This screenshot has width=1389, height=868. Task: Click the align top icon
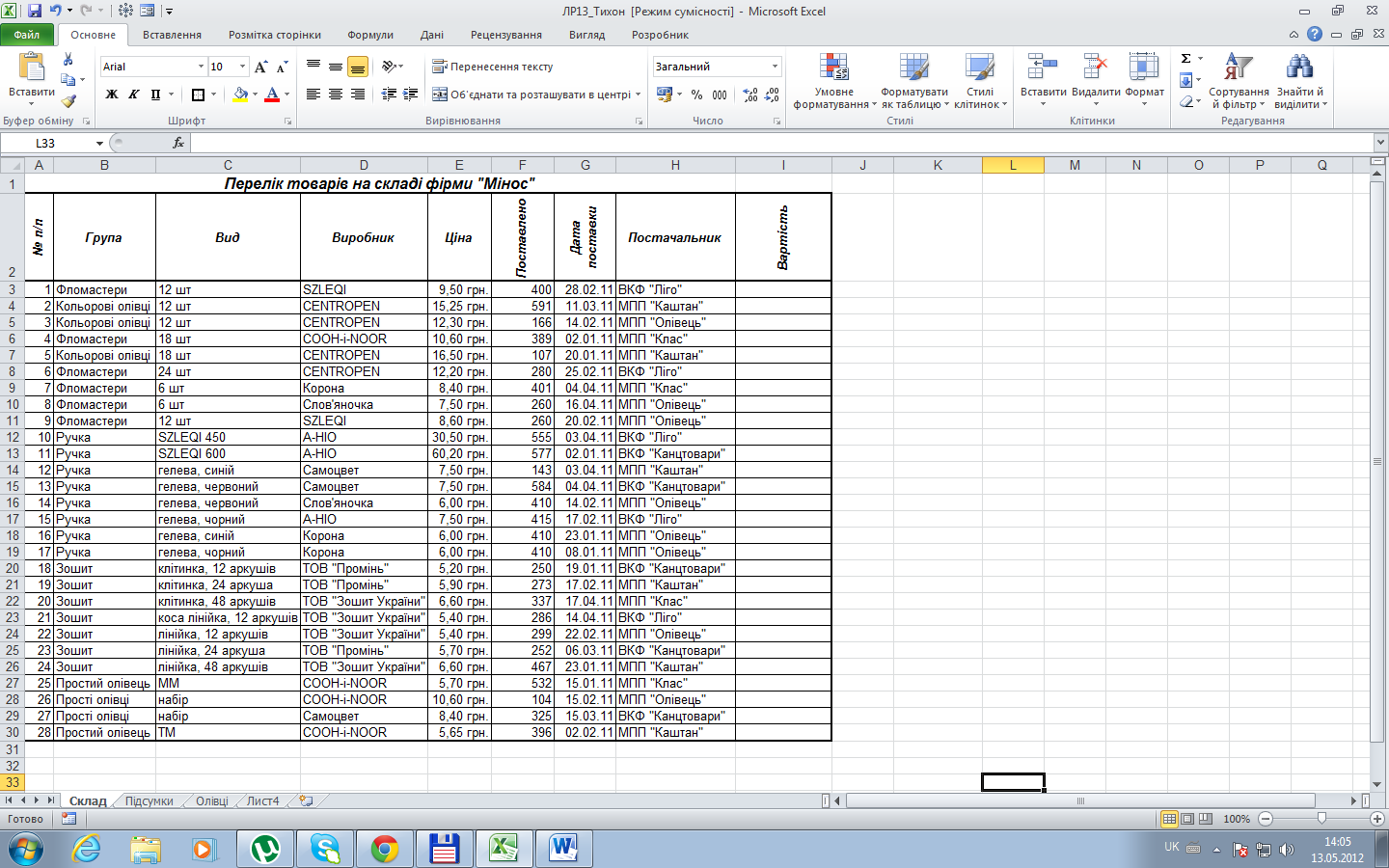click(x=313, y=67)
